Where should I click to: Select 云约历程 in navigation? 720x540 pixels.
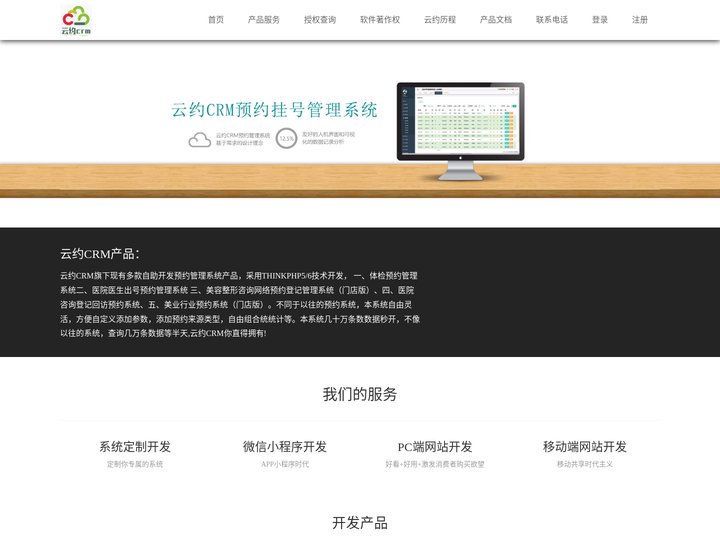click(x=439, y=20)
